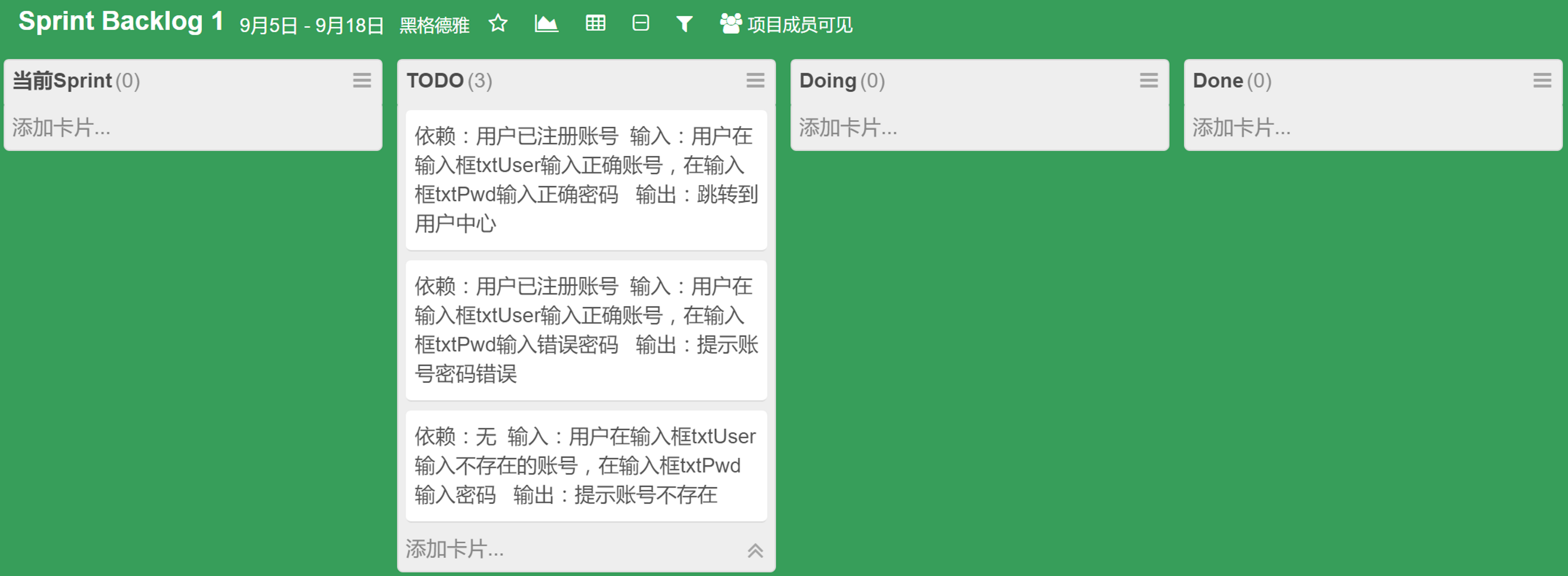Open card about wrong password error

pos(585,330)
